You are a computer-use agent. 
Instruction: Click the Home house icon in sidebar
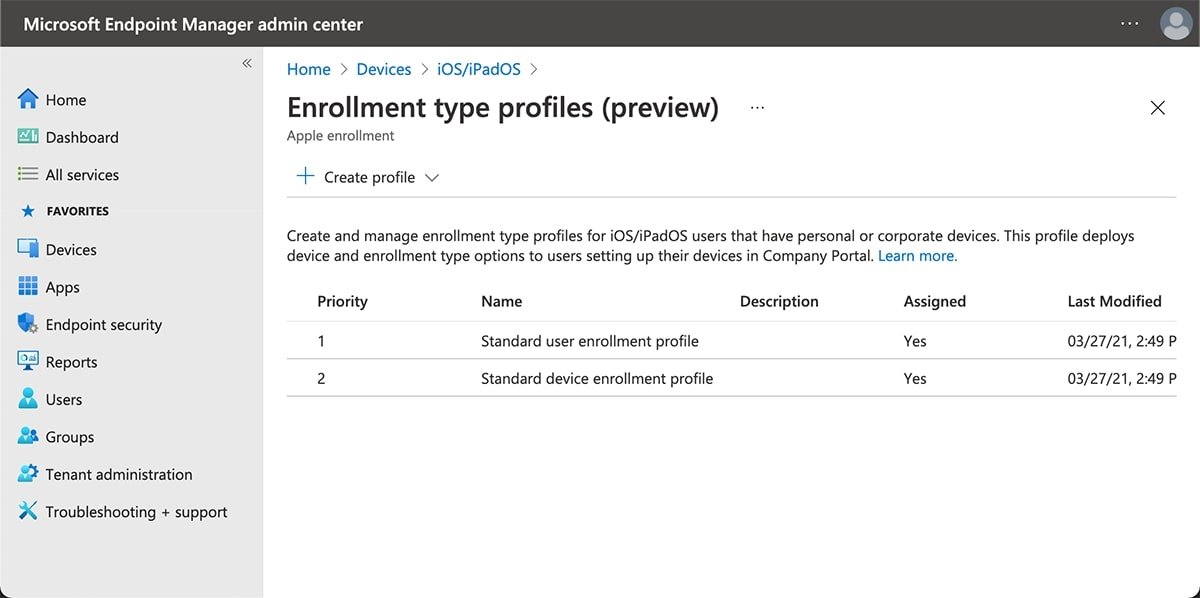tap(28, 100)
